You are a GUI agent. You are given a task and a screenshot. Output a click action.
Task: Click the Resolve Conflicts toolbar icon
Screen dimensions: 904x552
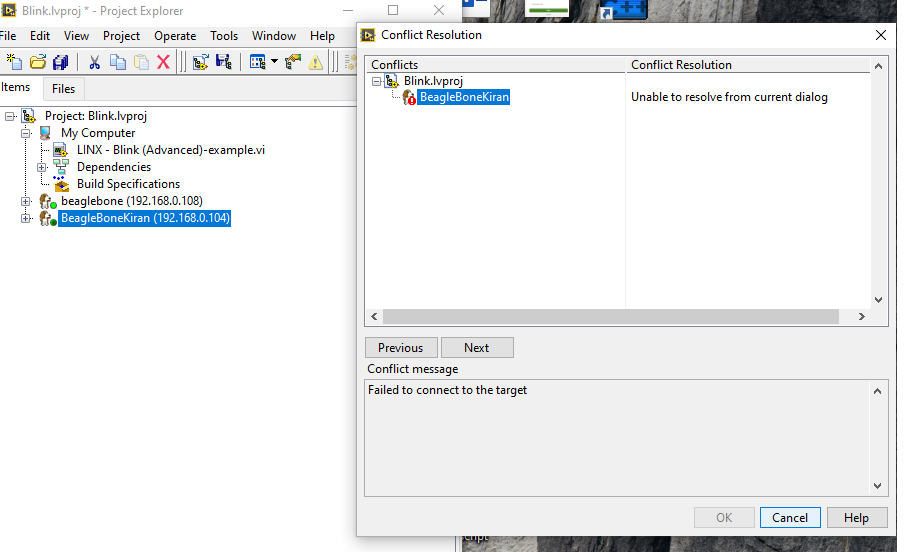click(x=293, y=62)
